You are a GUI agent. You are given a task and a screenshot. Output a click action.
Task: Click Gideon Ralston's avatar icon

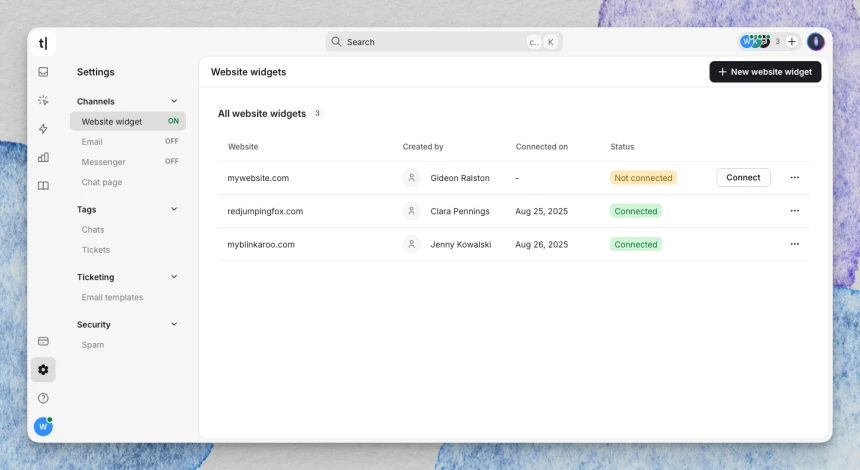[x=411, y=178]
